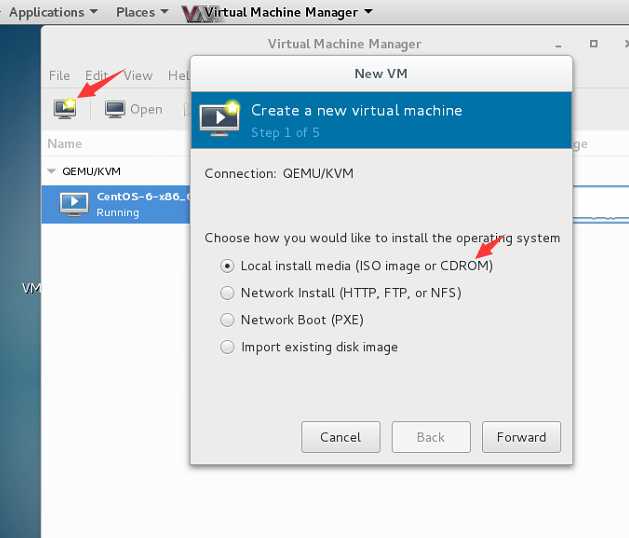Click Forward to proceed to step 2
The image size is (629, 538).
click(521, 437)
